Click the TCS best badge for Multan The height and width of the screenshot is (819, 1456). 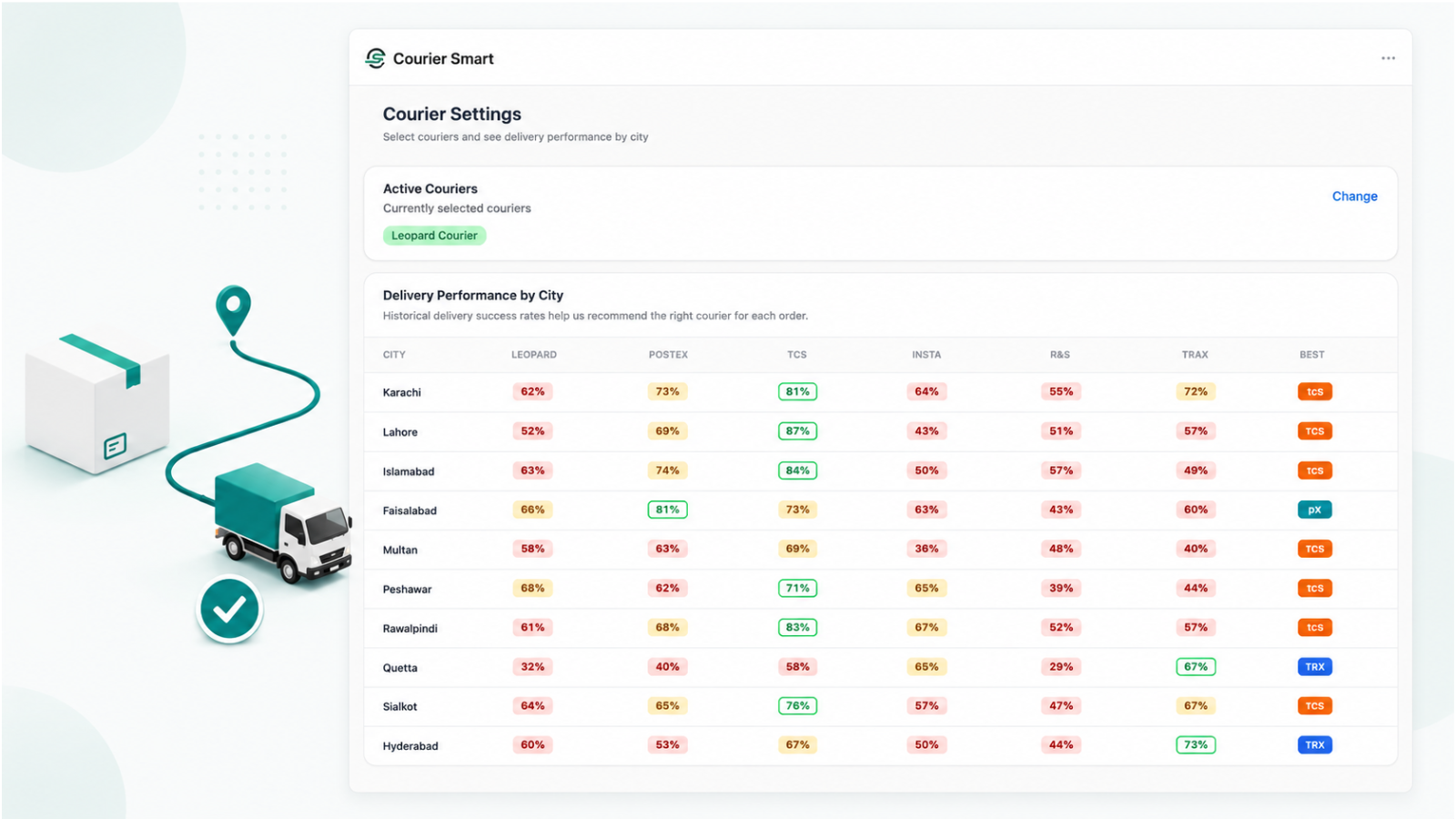[1314, 549]
